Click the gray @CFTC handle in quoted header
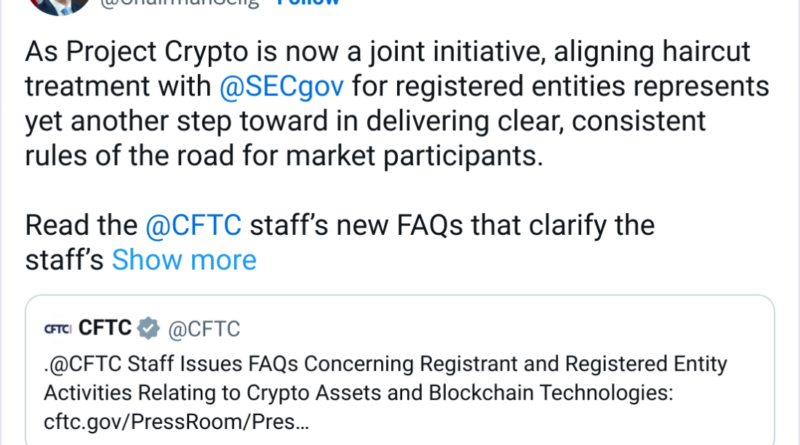800x445 pixels. pos(205,330)
